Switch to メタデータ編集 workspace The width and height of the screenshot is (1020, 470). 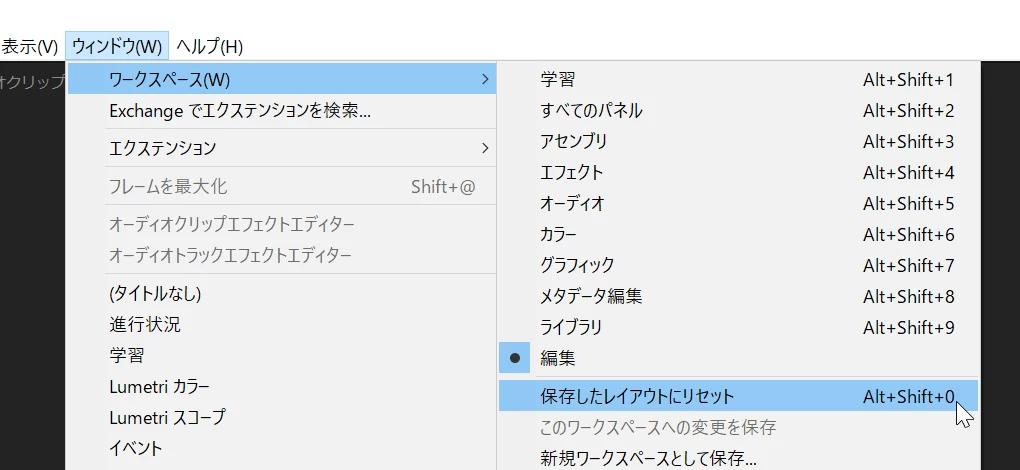[x=738, y=296]
